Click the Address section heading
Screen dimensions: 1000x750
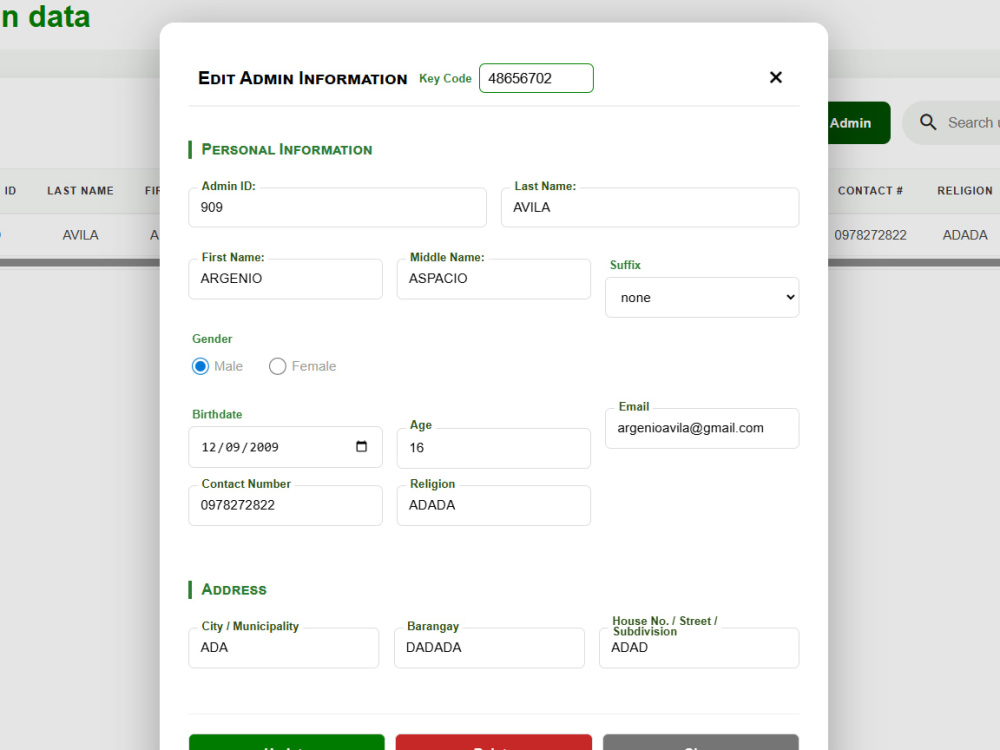point(234,590)
